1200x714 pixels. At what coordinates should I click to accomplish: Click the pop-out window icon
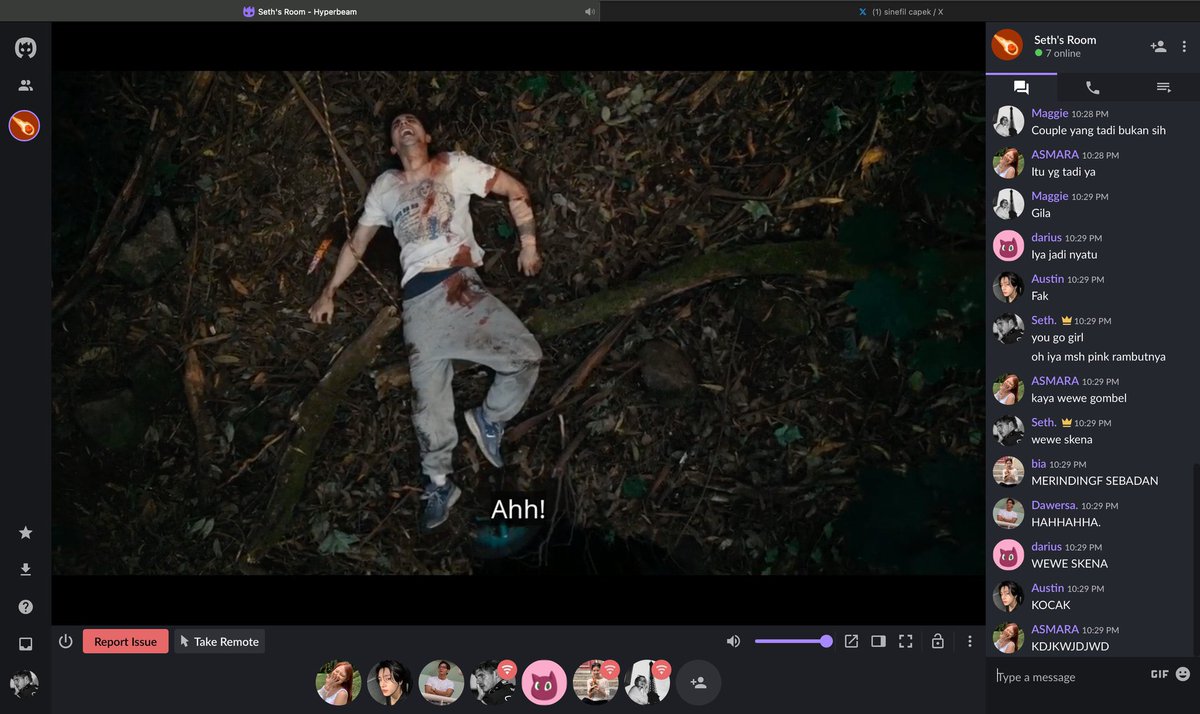(x=851, y=641)
